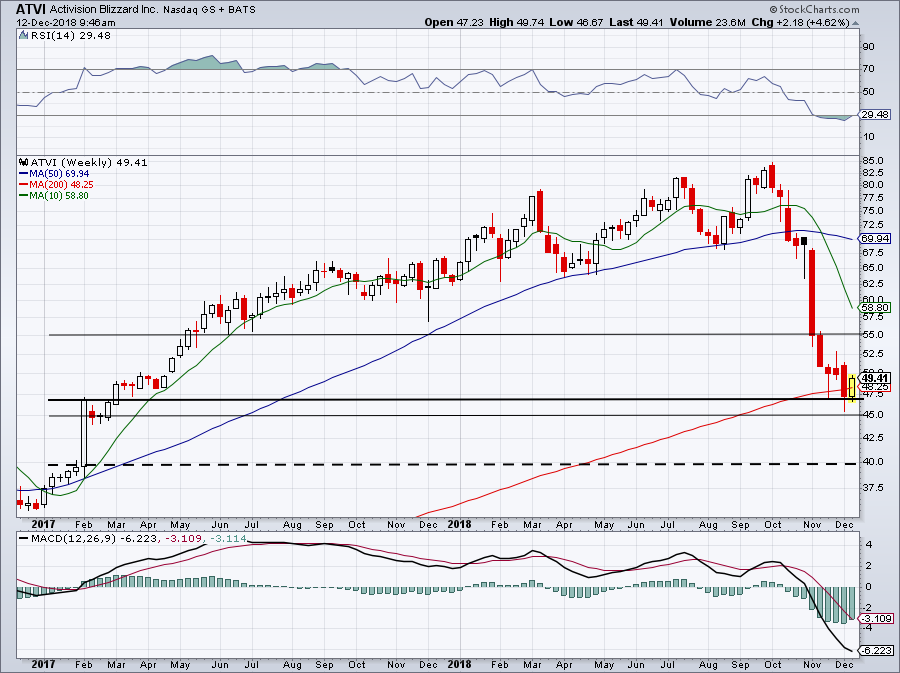
Task: Click the -6.223 tag on MACD axis
Action: point(876,650)
